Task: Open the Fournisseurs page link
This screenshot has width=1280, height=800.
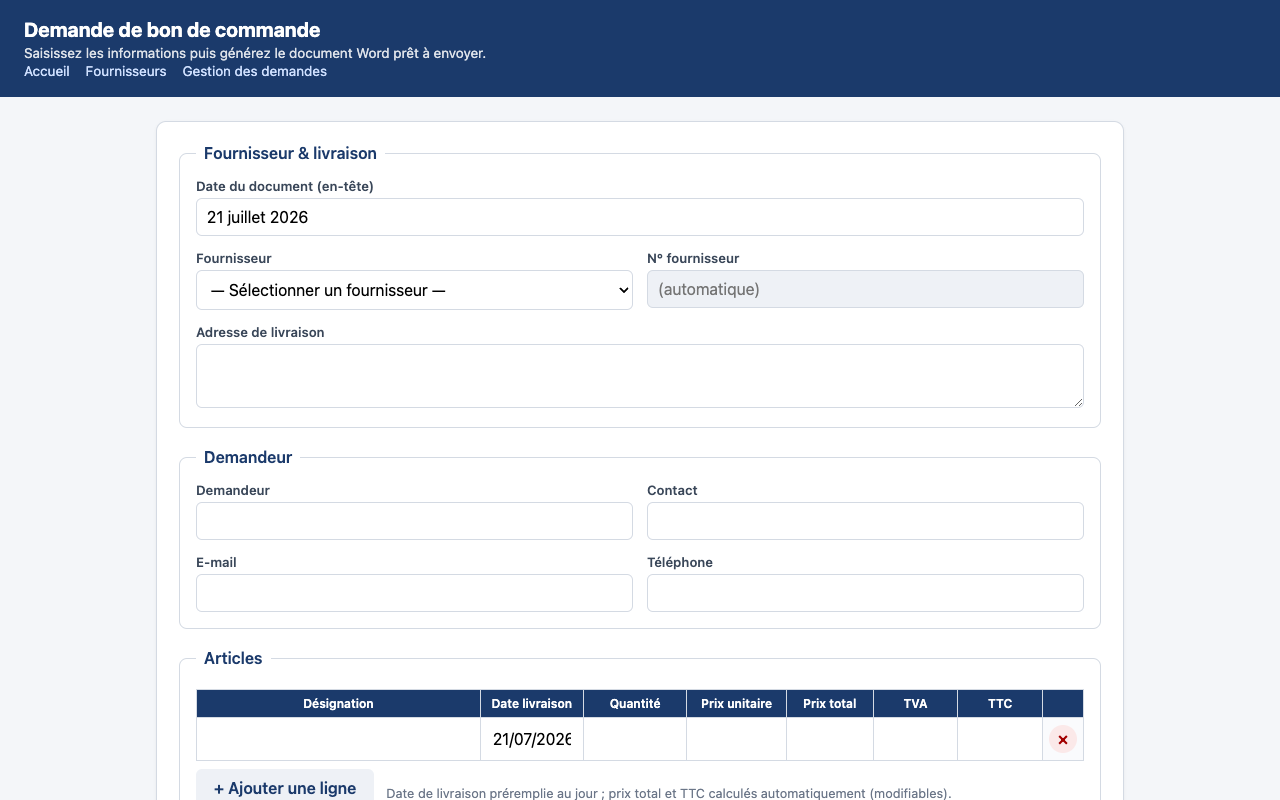Action: click(126, 71)
